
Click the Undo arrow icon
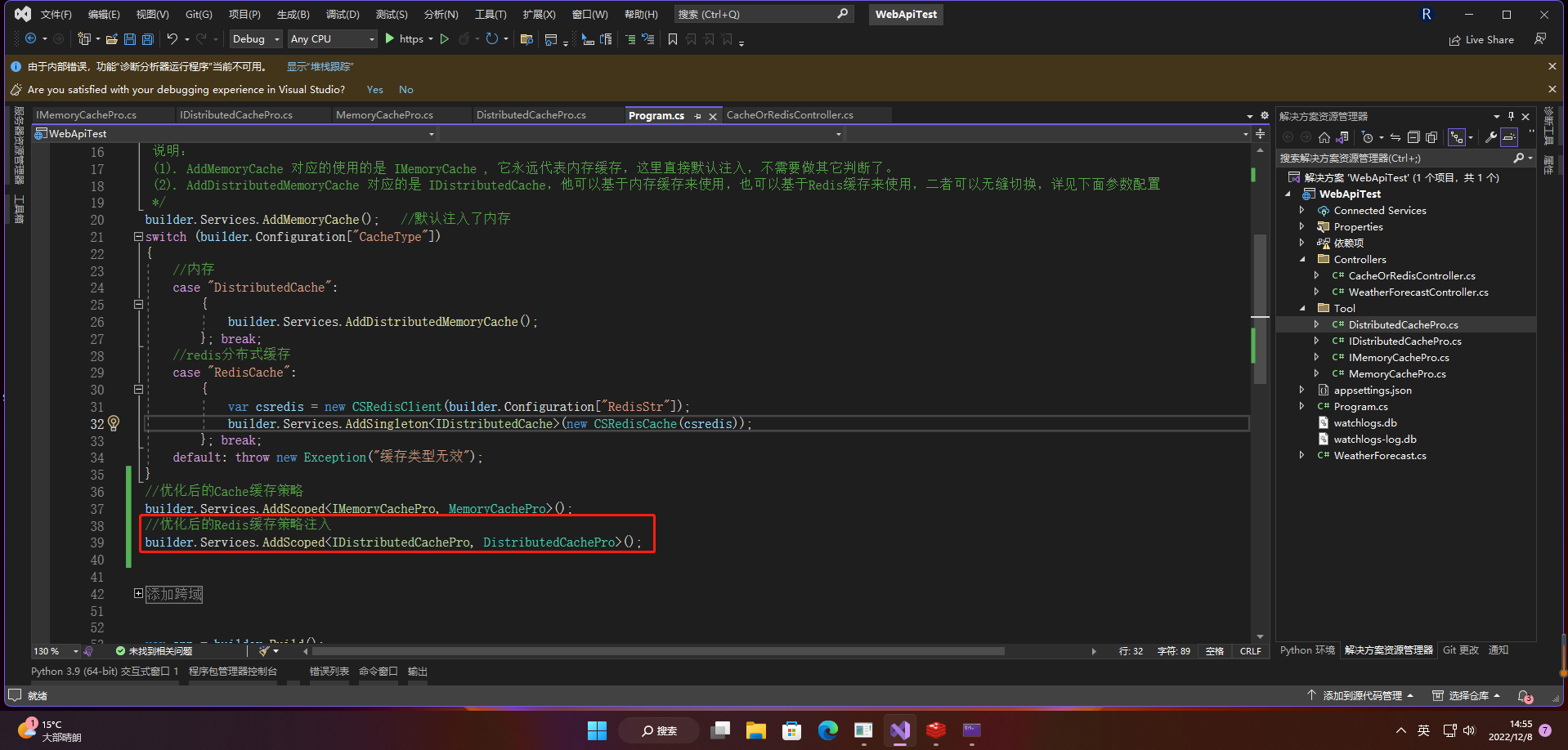[172, 38]
